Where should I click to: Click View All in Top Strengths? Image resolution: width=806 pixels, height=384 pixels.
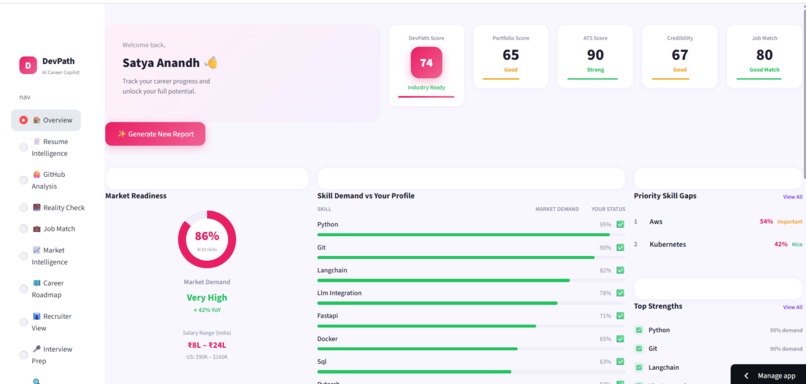pos(792,307)
